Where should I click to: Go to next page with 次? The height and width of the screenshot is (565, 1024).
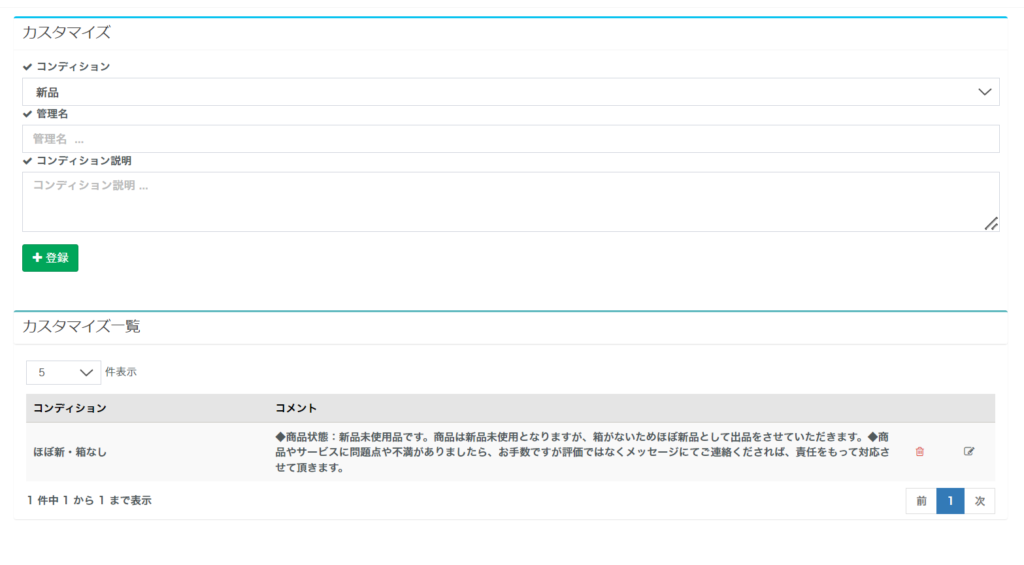pyautogui.click(x=979, y=501)
